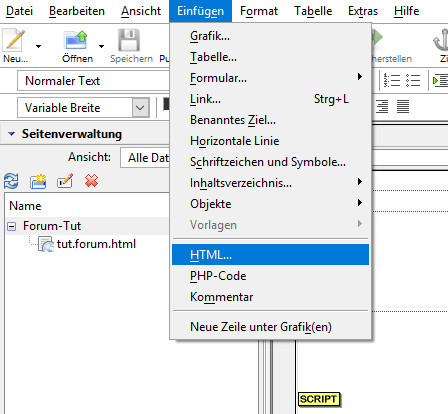Viewport: 448px width, 414px height.
Task: Close the open Einfügen menu
Action: pos(200,11)
